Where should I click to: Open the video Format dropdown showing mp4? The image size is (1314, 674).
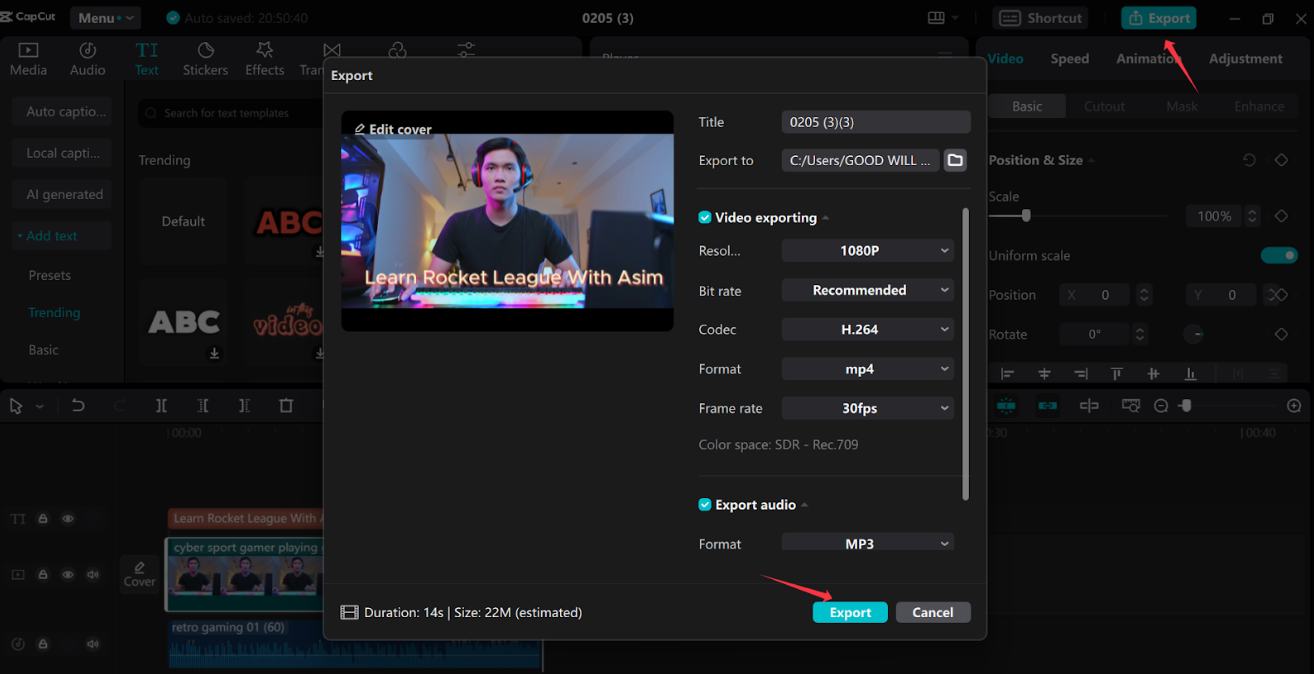867,369
